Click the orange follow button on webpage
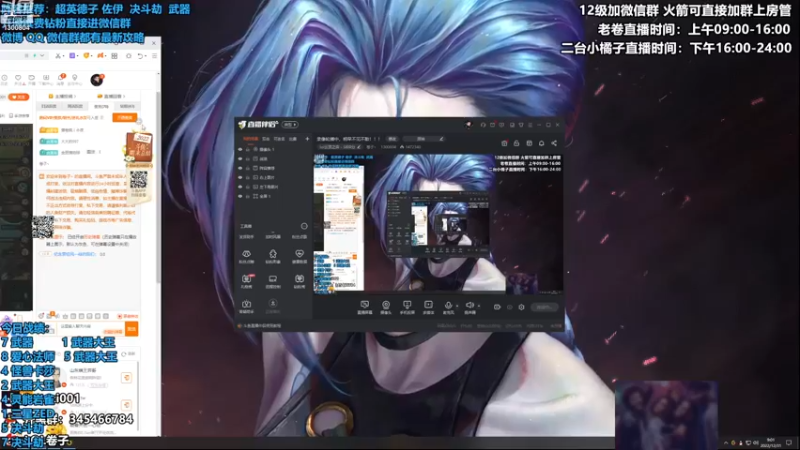The image size is (800, 450). (19, 97)
